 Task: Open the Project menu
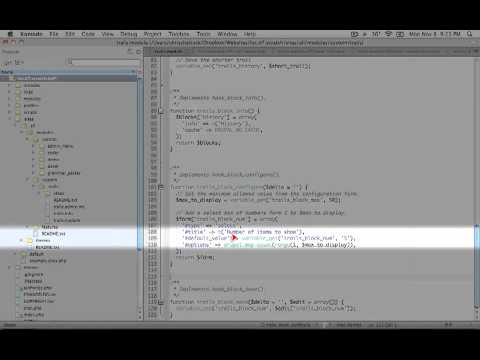coord(153,34)
